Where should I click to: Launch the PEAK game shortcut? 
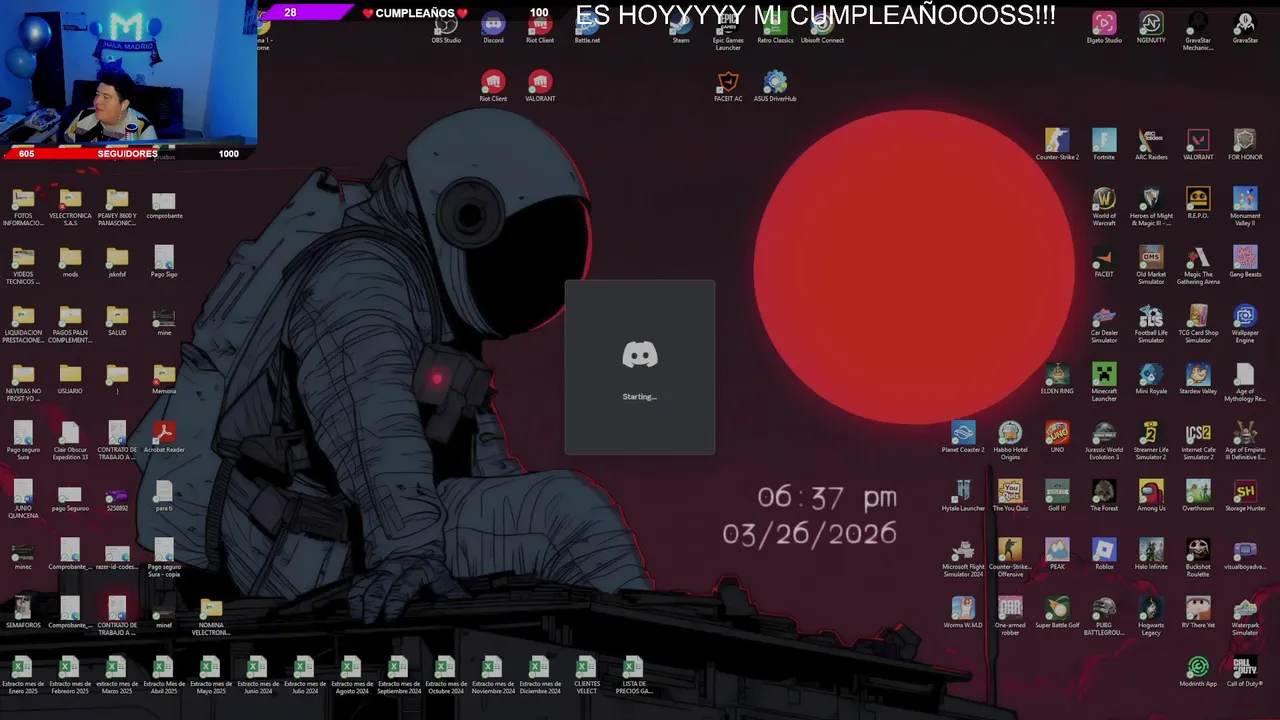[1057, 554]
